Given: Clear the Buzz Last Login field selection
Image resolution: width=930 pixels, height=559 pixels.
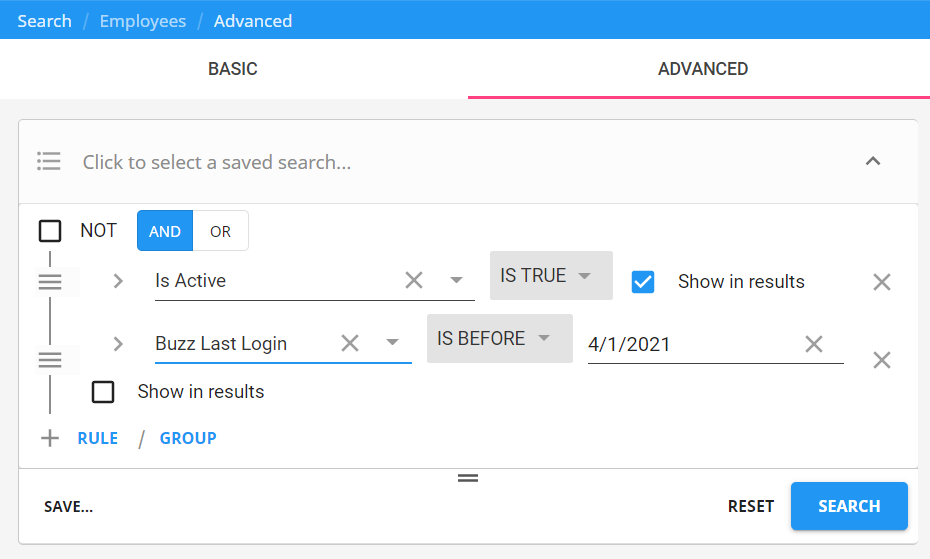Looking at the screenshot, I should coord(350,343).
